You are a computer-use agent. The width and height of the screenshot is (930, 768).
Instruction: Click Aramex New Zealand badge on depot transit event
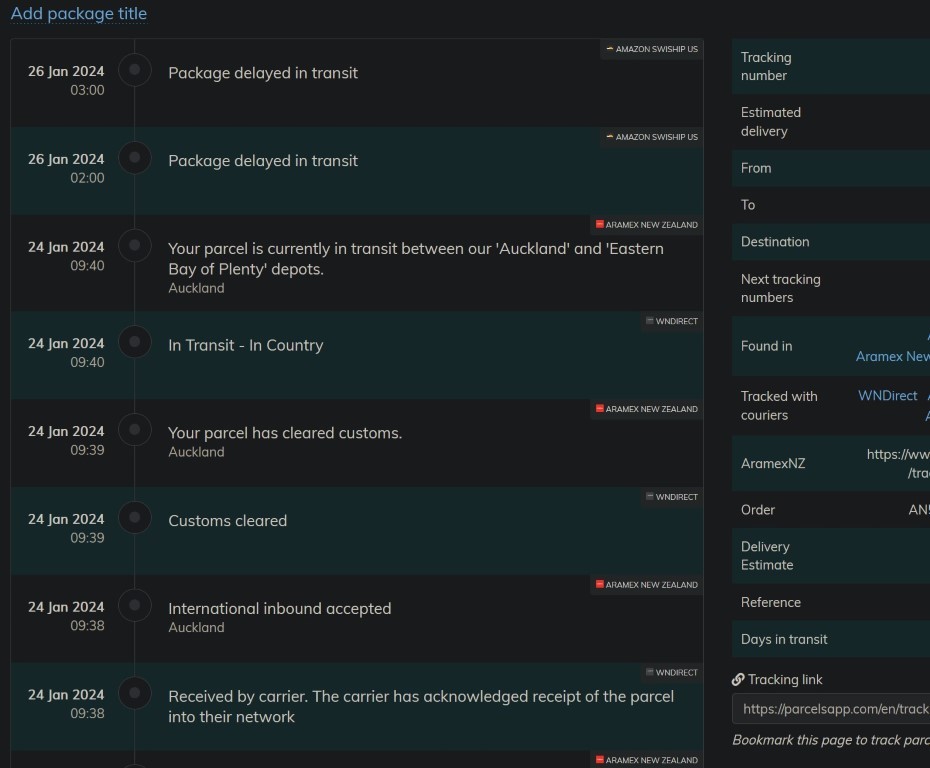(x=647, y=225)
